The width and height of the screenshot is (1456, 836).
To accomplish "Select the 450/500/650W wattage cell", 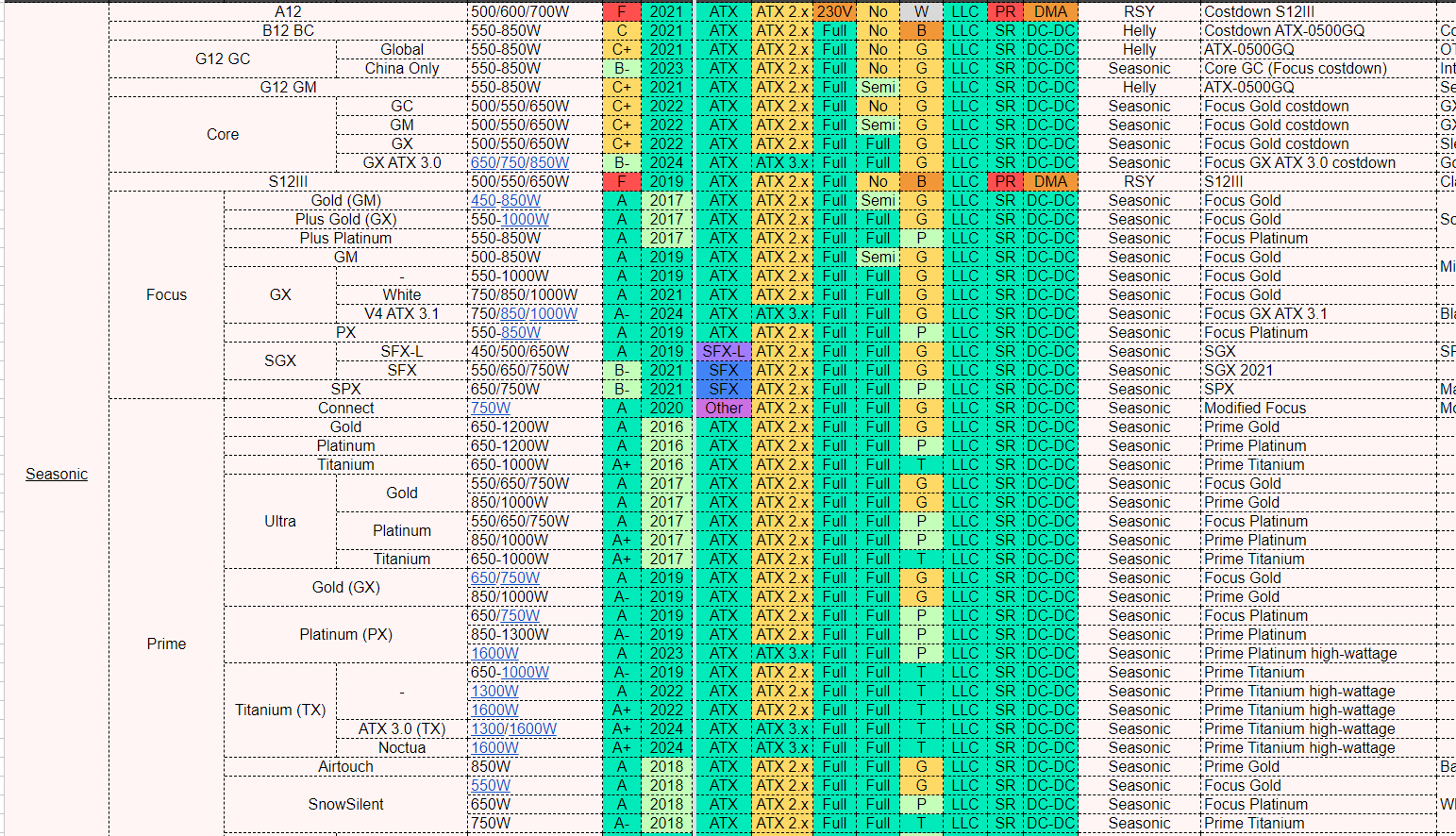I will pos(535,351).
